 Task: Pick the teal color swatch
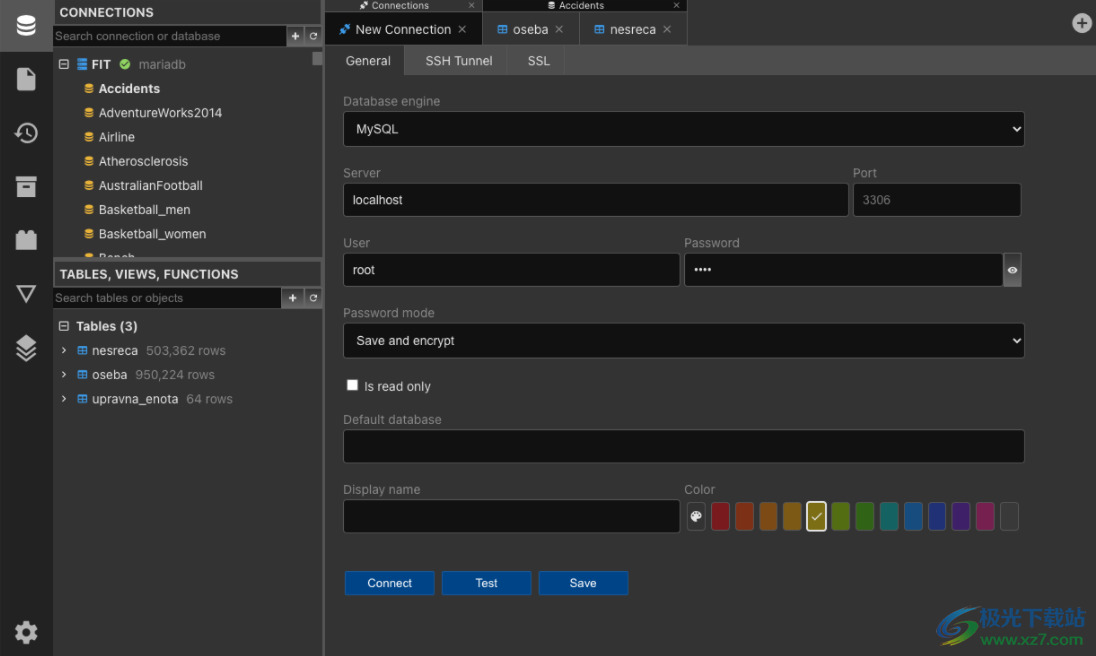[x=888, y=516]
